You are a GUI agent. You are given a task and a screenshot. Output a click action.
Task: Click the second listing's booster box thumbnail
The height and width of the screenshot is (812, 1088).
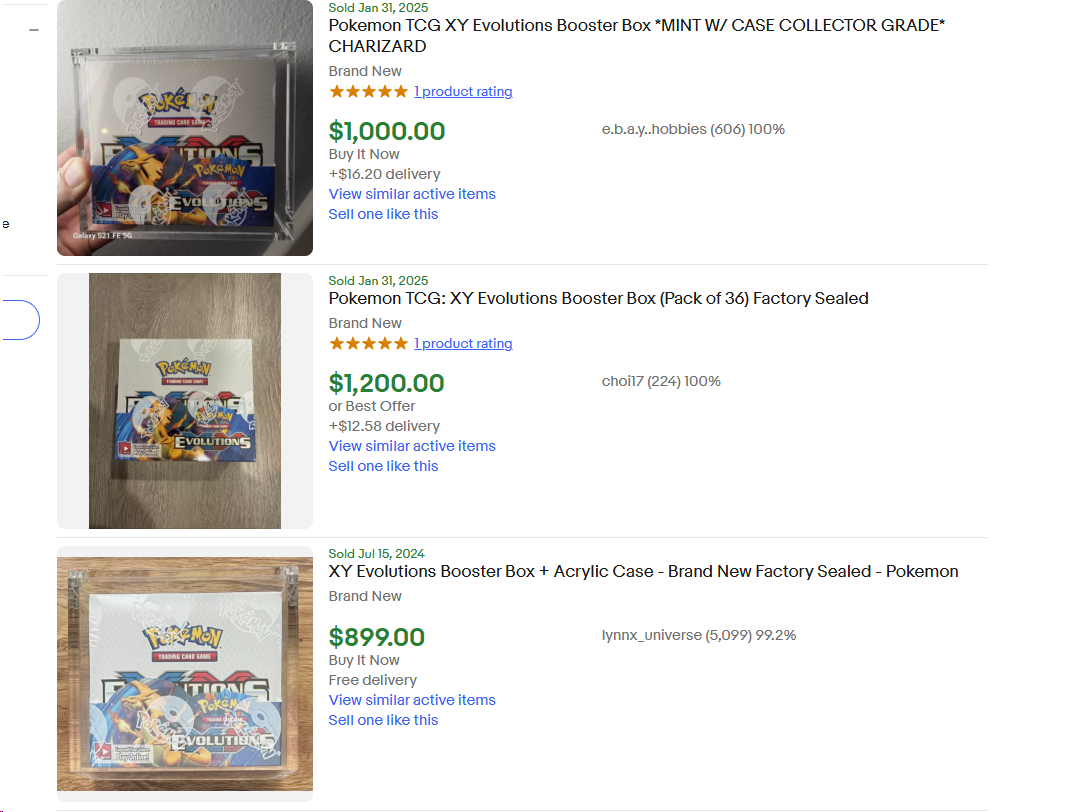(x=185, y=400)
